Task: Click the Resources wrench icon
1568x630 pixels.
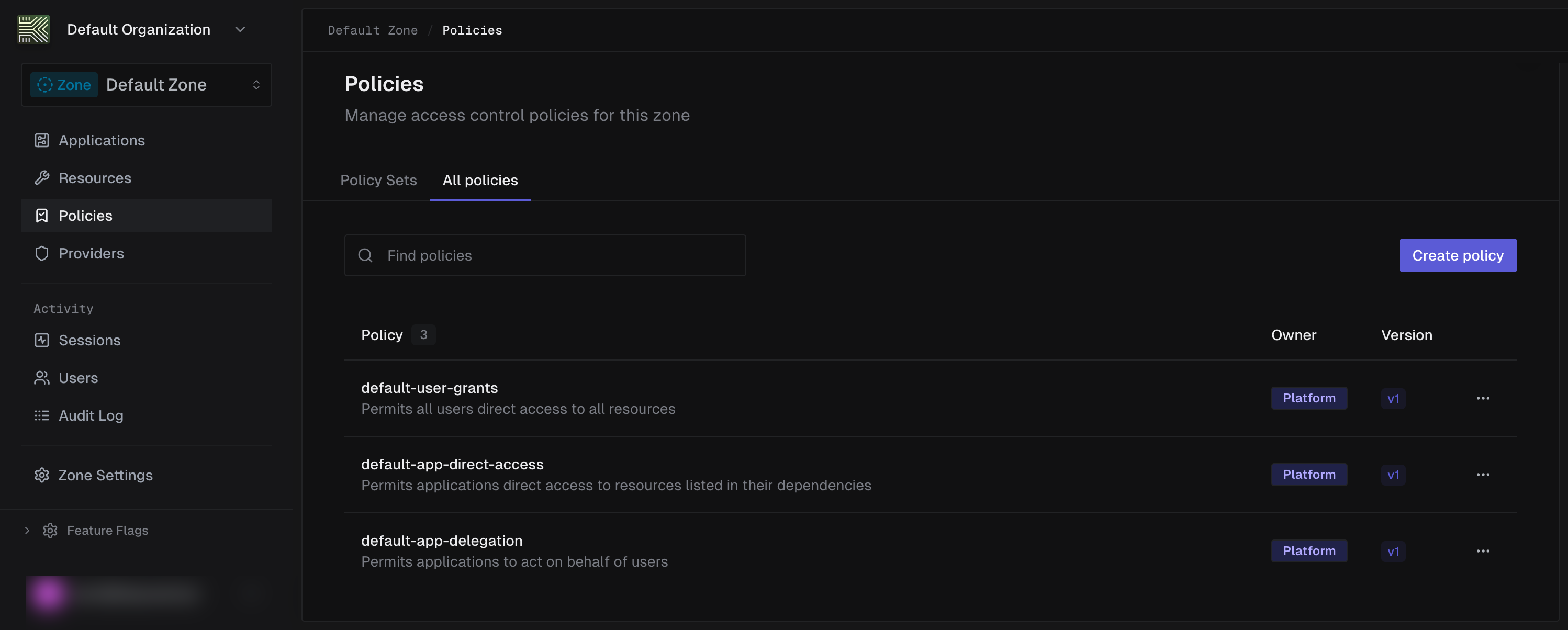Action: coord(41,178)
